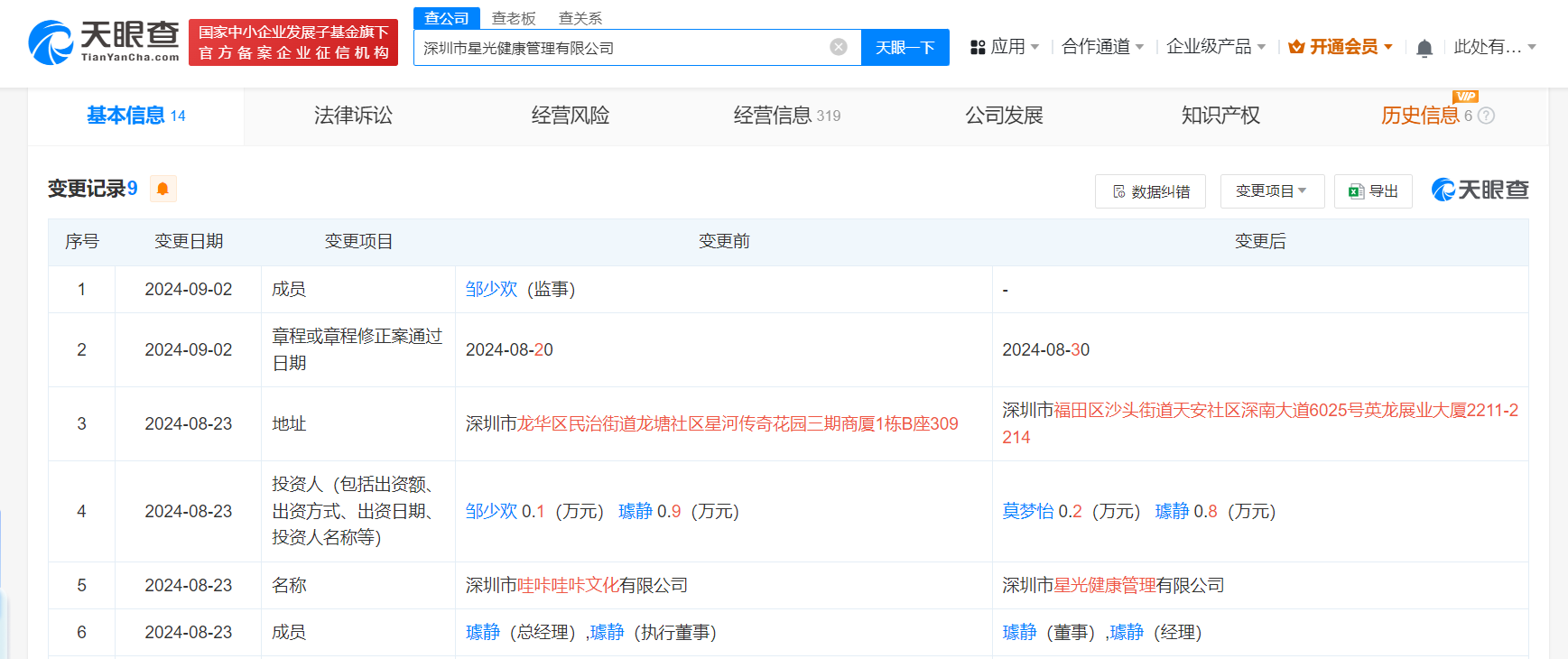Select the 经营风险 tab
Viewport: 1568px width, 659px height.
(571, 116)
